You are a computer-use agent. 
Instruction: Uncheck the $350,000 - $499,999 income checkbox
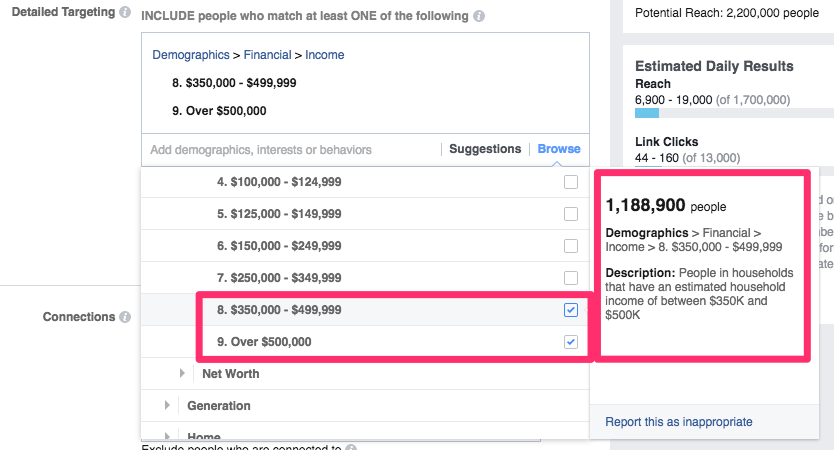(x=571, y=310)
